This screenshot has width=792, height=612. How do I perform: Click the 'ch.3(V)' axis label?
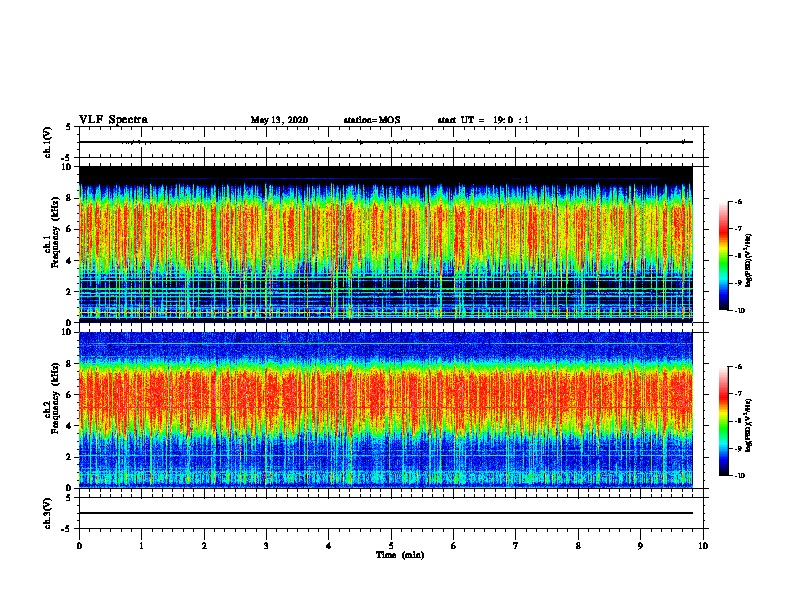point(47,513)
